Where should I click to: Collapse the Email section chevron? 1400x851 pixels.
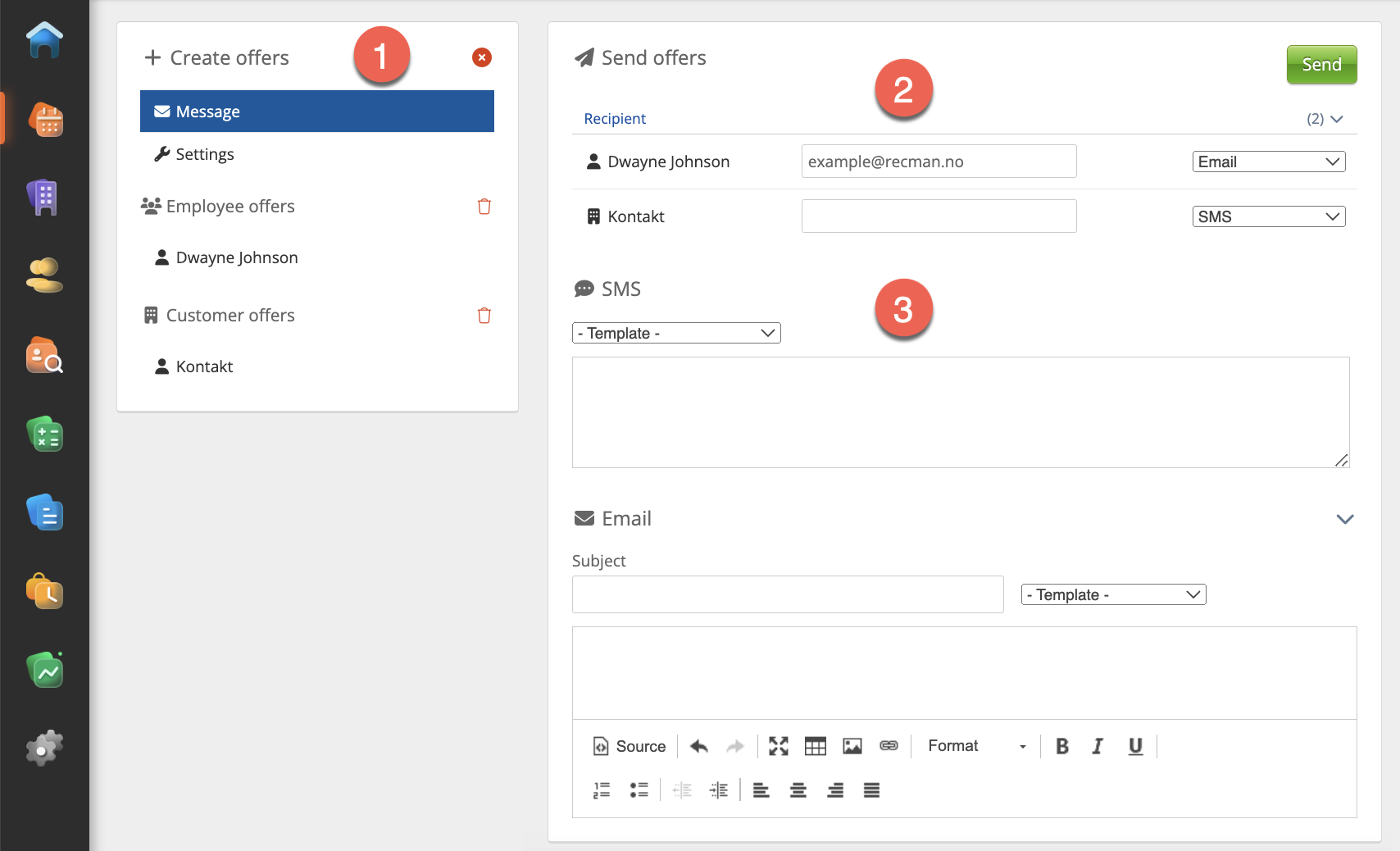pos(1344,519)
